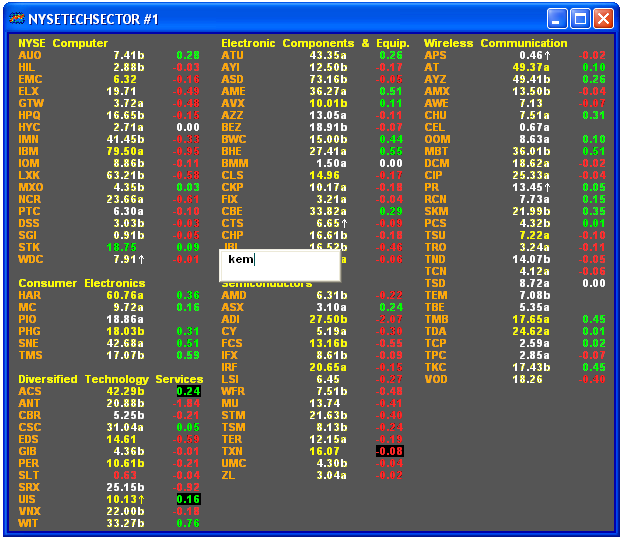Select the PCS ticker symbol
The image size is (622, 539).
tap(435, 223)
